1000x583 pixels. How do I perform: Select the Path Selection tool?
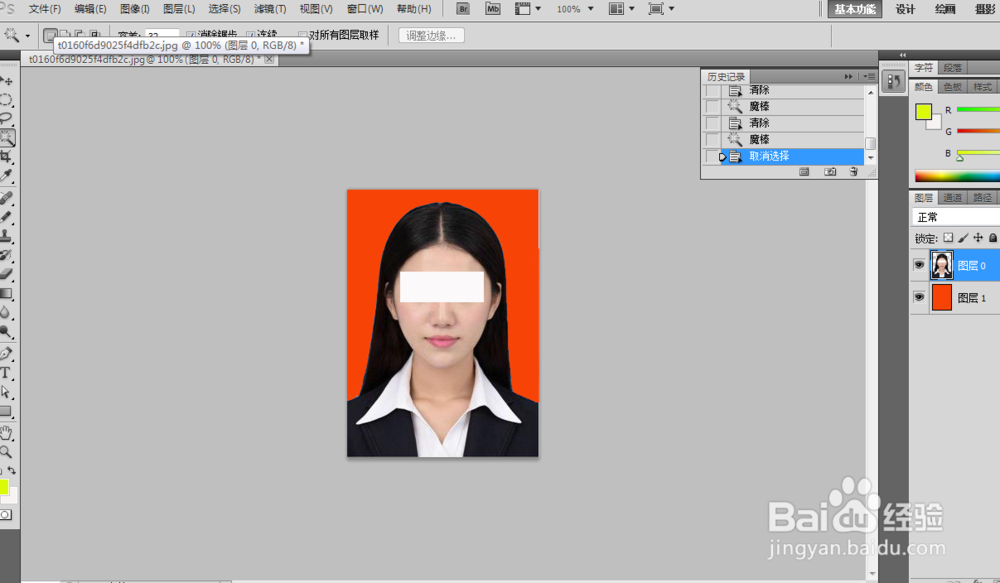tap(6, 392)
